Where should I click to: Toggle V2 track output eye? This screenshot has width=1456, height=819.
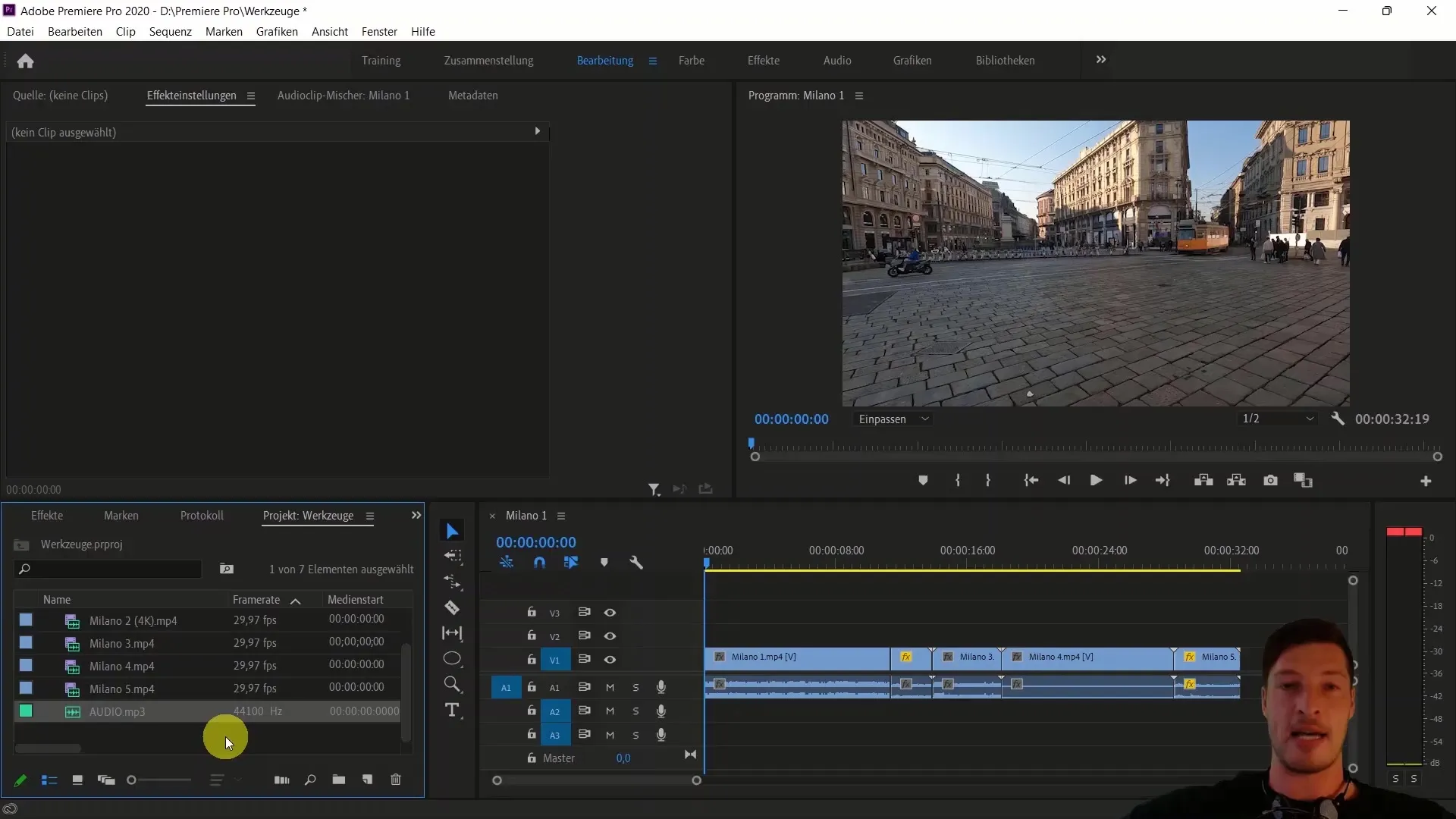(x=610, y=635)
